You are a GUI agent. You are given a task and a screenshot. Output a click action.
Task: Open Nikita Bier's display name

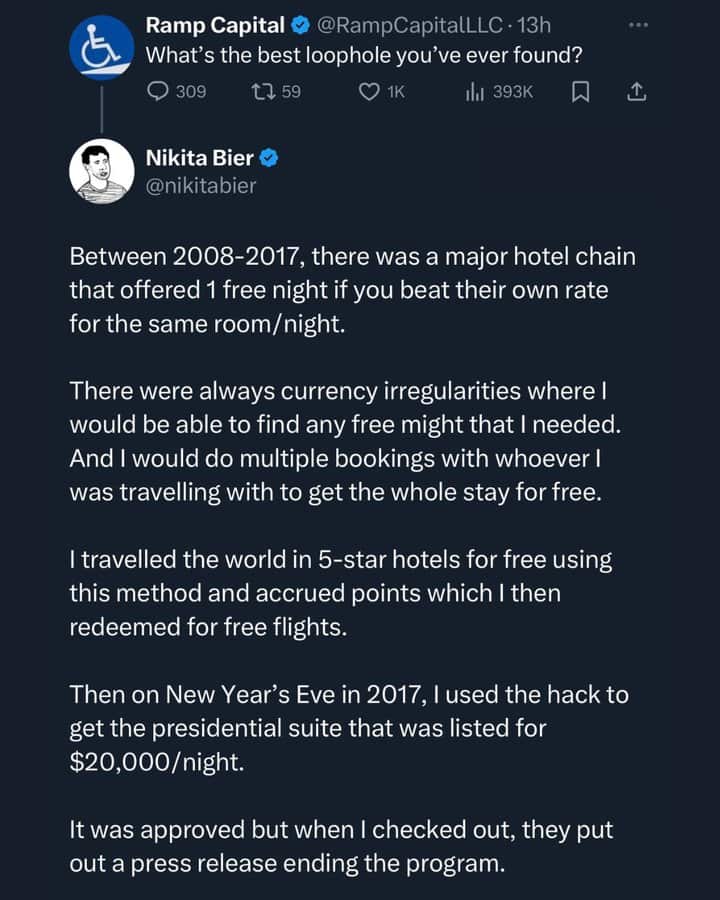coord(199,158)
